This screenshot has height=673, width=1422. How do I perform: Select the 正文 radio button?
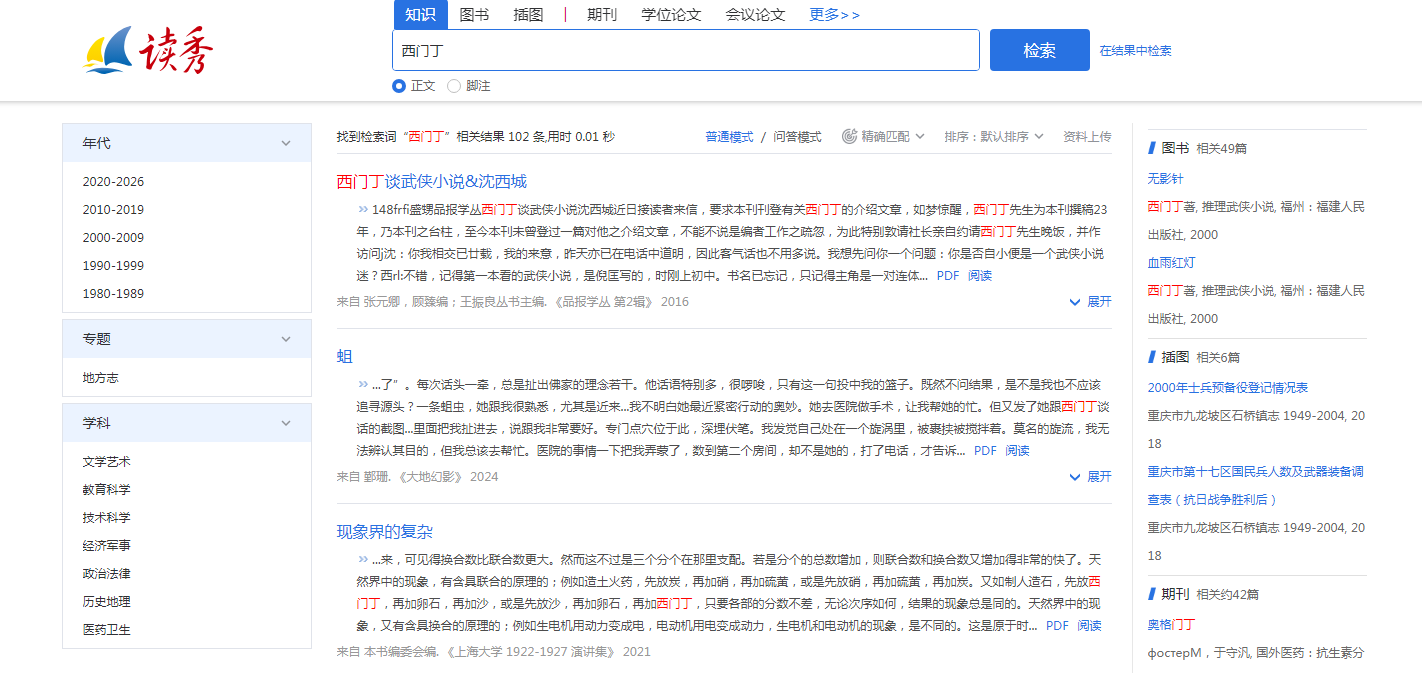coord(399,86)
